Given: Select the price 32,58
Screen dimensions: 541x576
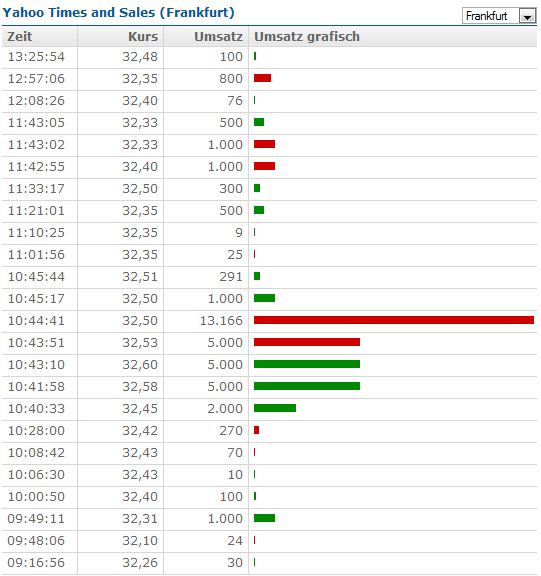Looking at the screenshot, I should (140, 387).
